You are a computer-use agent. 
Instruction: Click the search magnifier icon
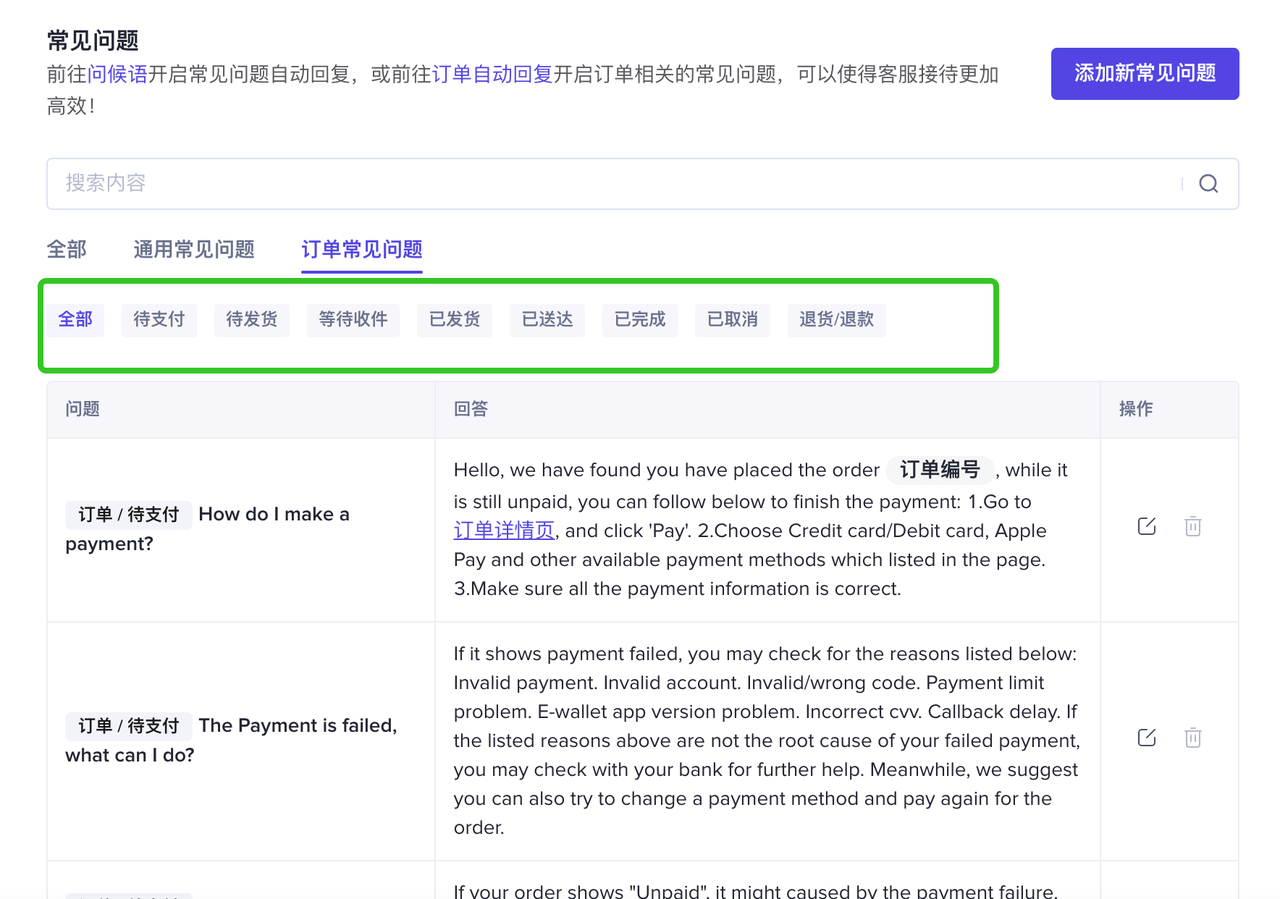coord(1208,184)
